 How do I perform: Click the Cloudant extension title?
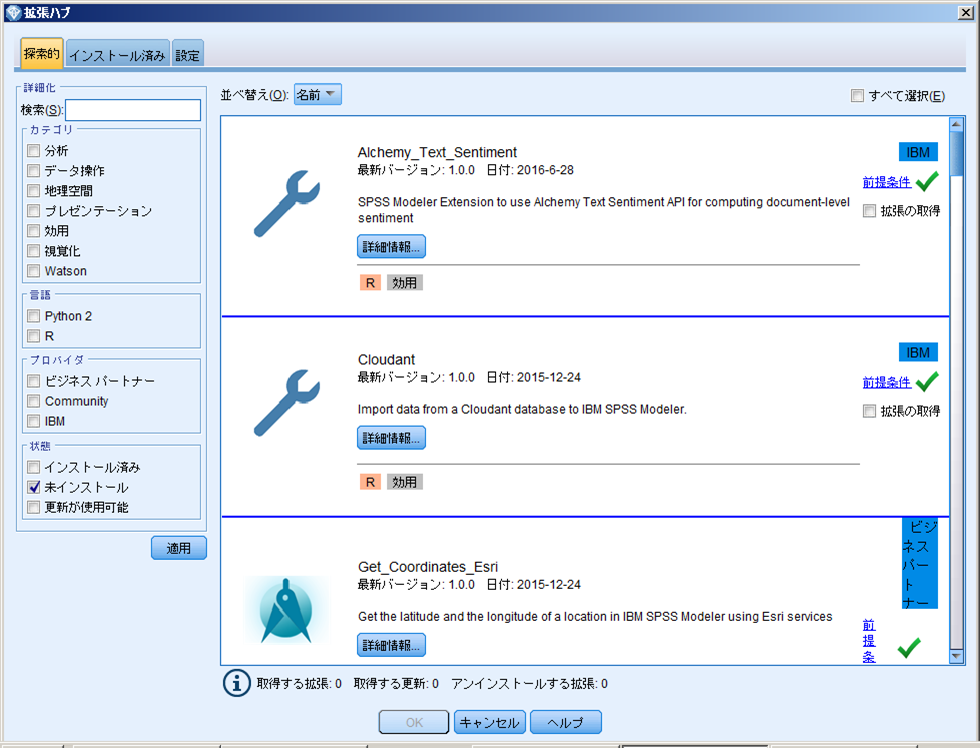tap(386, 359)
